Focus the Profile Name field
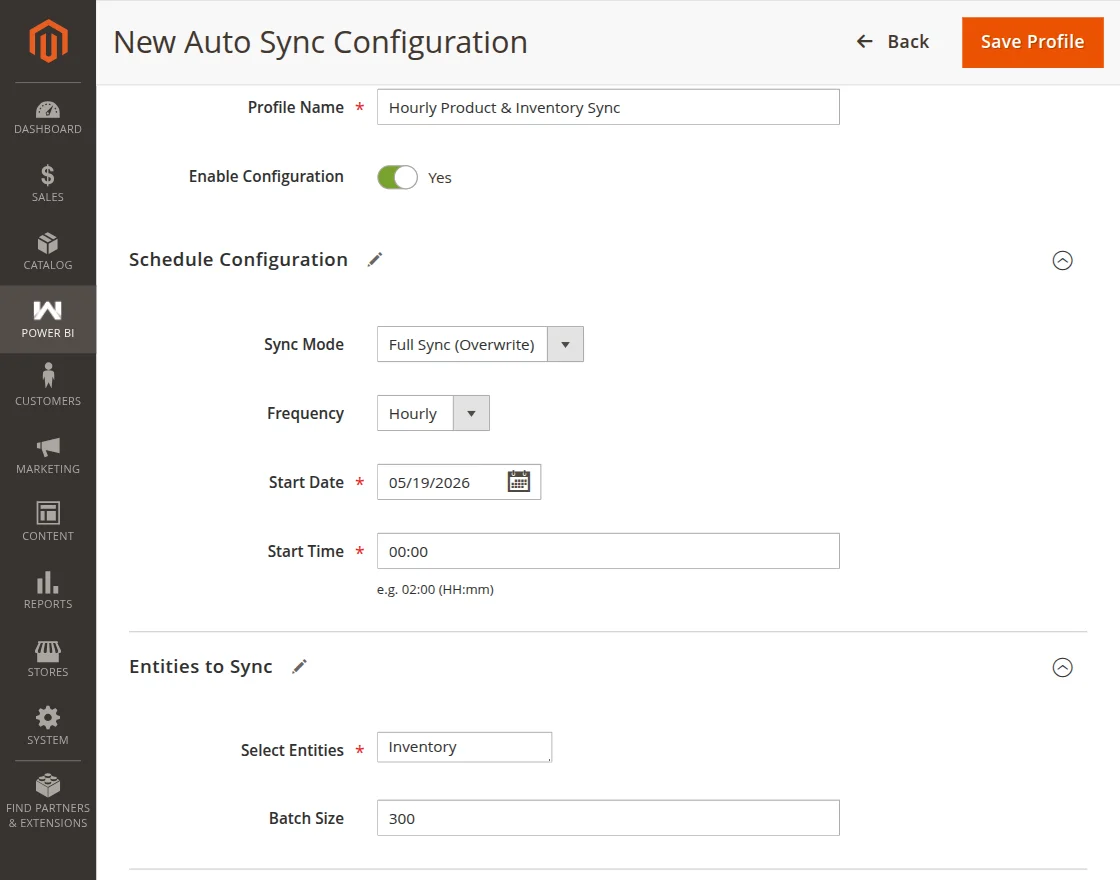 point(608,107)
